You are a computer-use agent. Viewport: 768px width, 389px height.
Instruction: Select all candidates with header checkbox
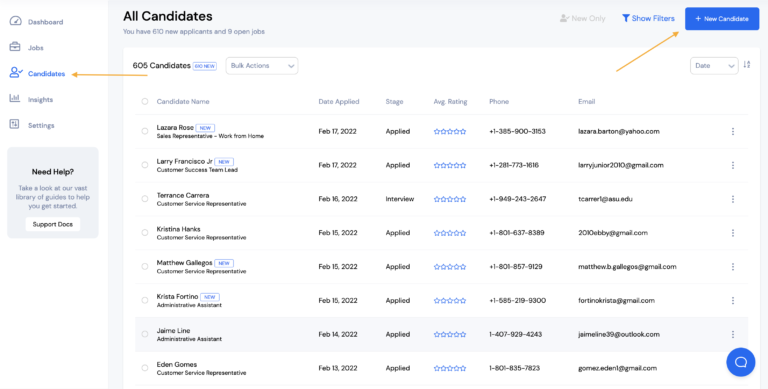pos(144,101)
